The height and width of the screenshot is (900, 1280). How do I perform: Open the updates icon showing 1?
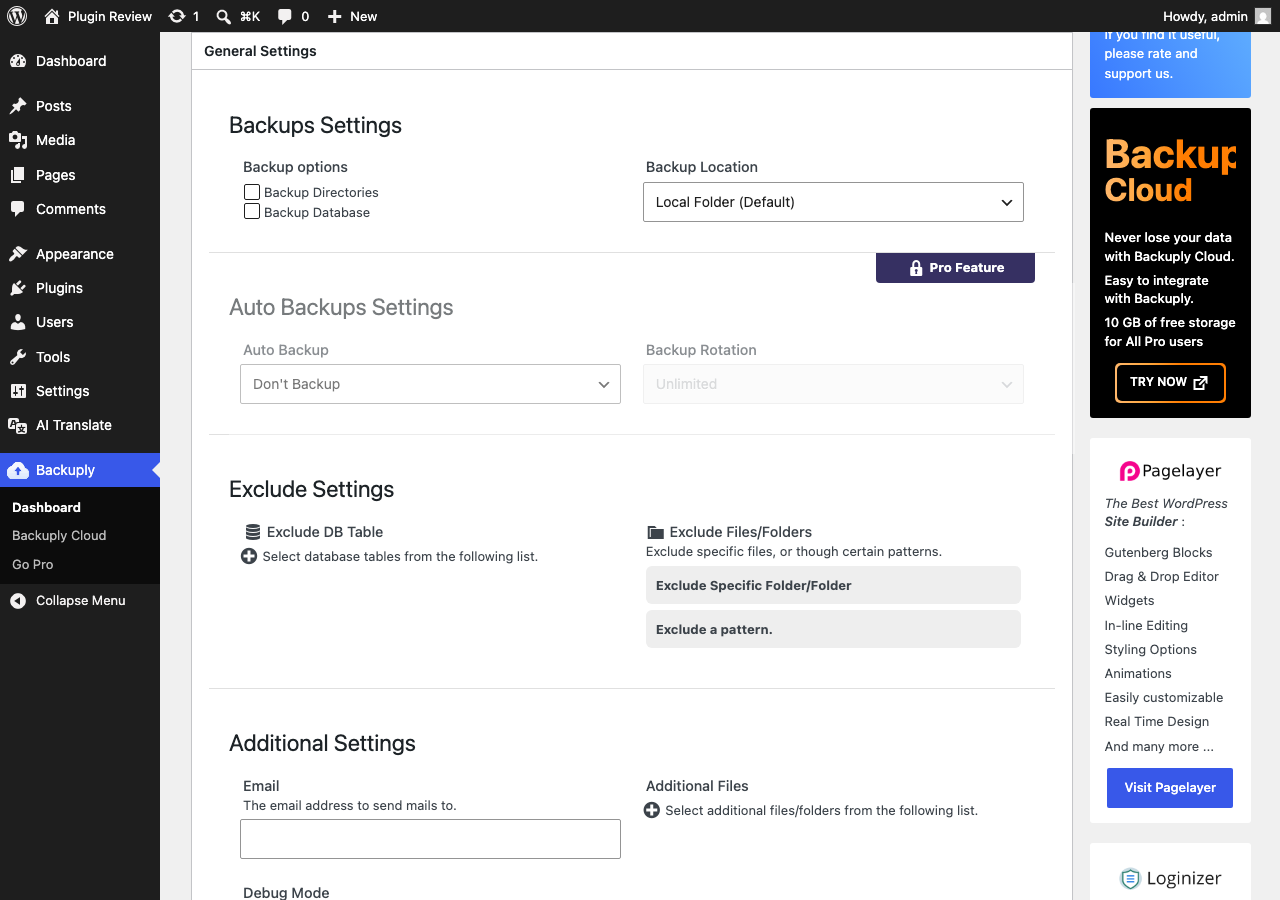(x=177, y=16)
